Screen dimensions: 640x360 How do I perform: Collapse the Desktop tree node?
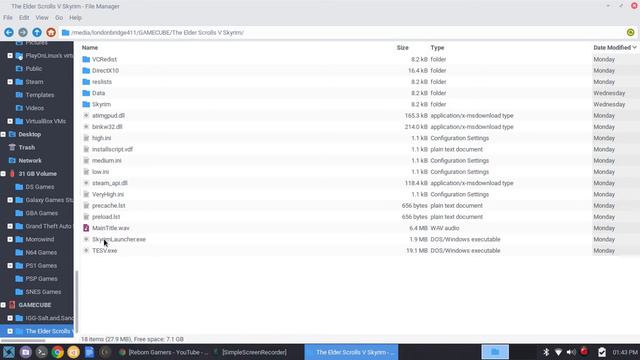point(3,134)
